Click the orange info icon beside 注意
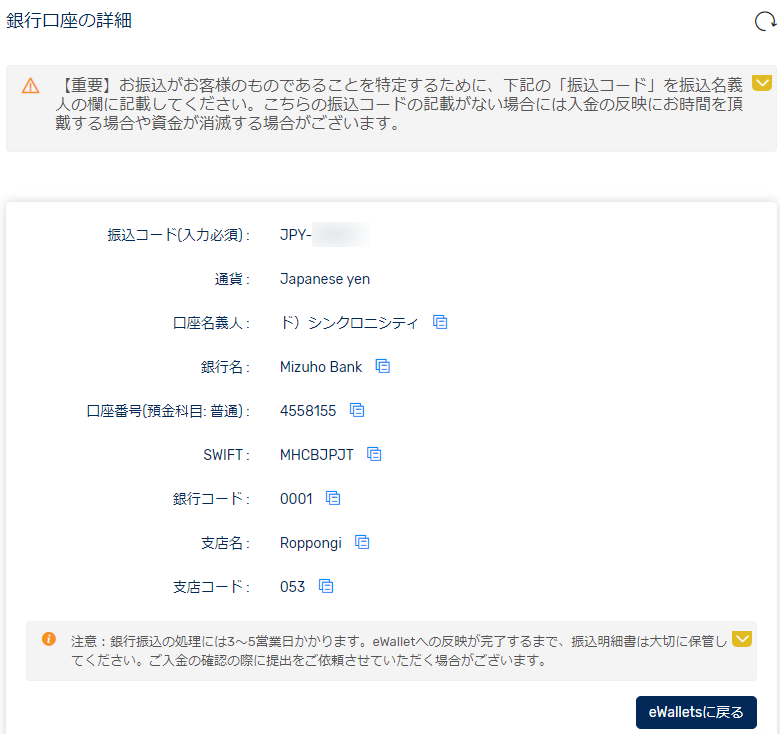 click(49, 639)
